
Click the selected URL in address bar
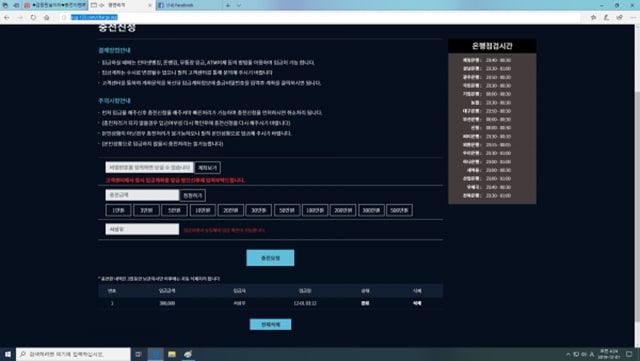94,17
